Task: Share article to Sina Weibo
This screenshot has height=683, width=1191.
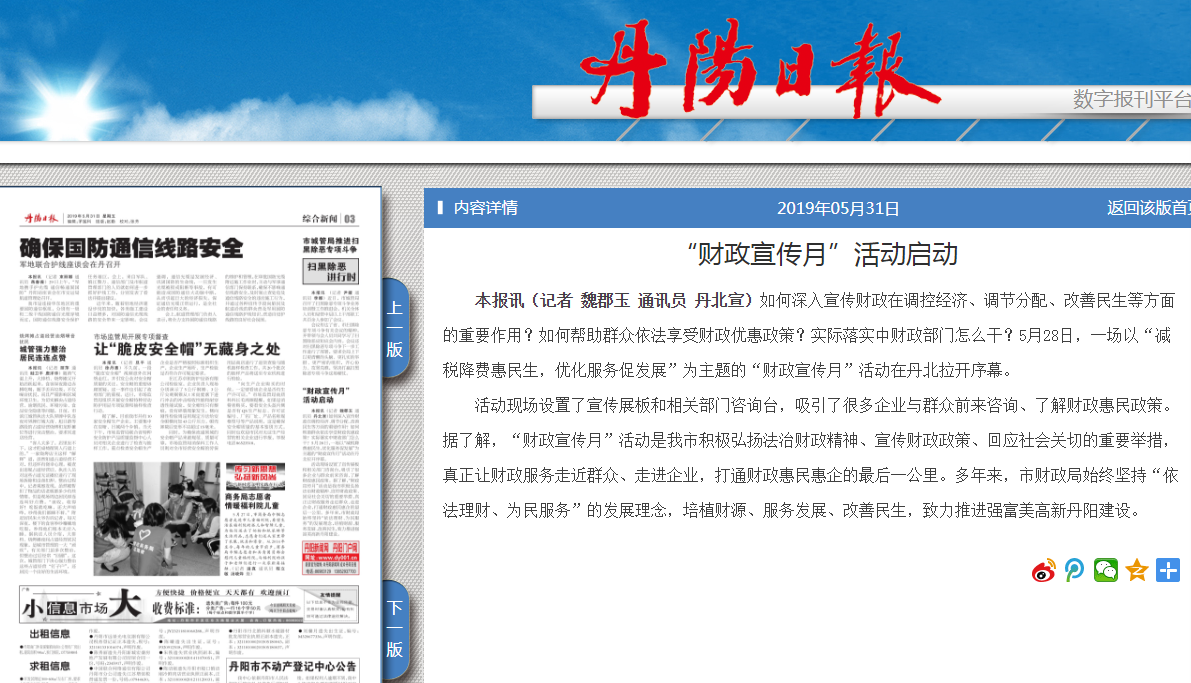Action: coord(1044,570)
